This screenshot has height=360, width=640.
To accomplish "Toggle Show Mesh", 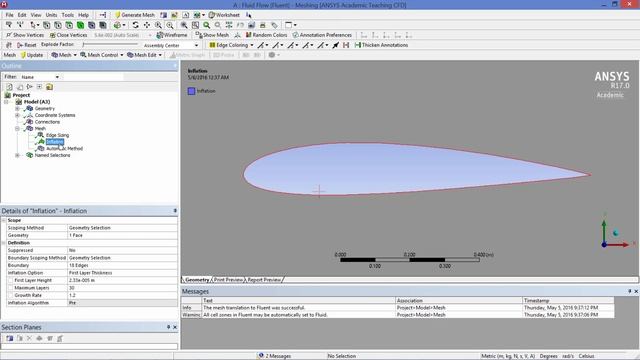I will (x=212, y=35).
